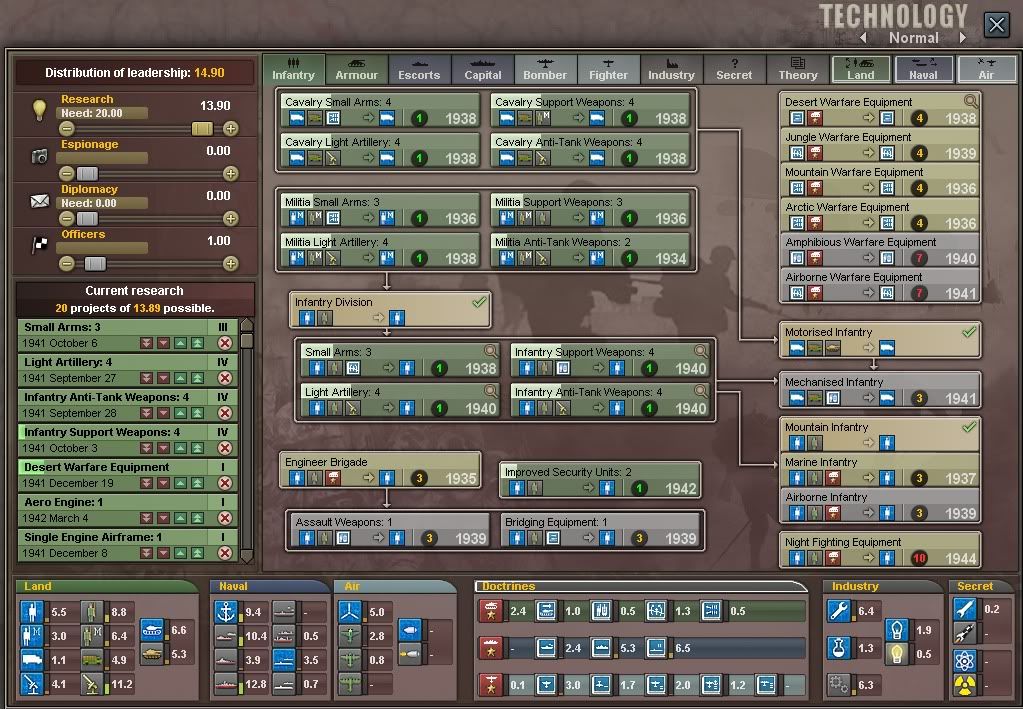This screenshot has height=709, width=1023.
Task: Toggle the Naval technology filter button
Action: tap(923, 68)
